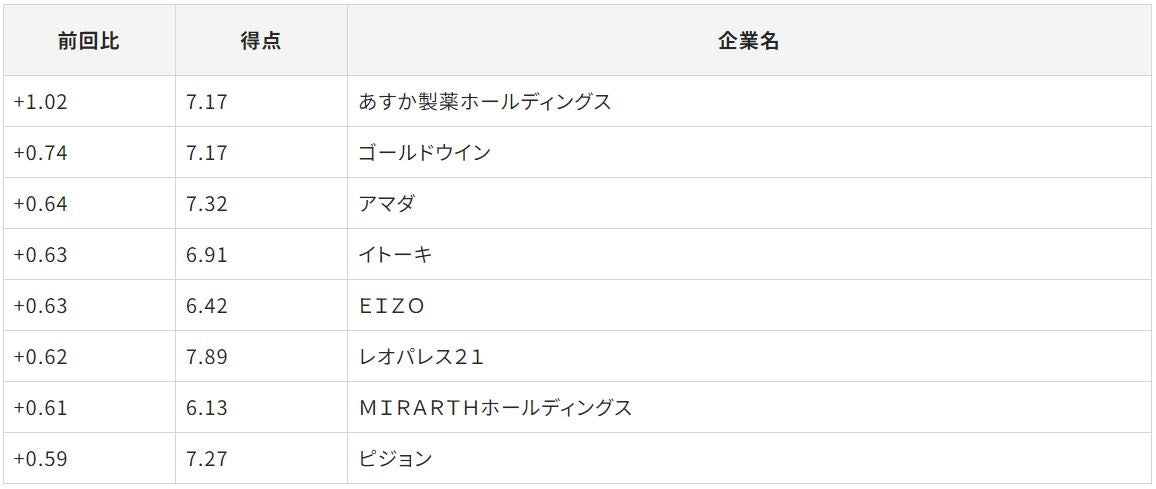Select あすか製薬ホールディングス company name
Viewport: 1156px width, 489px height.
tap(485, 102)
